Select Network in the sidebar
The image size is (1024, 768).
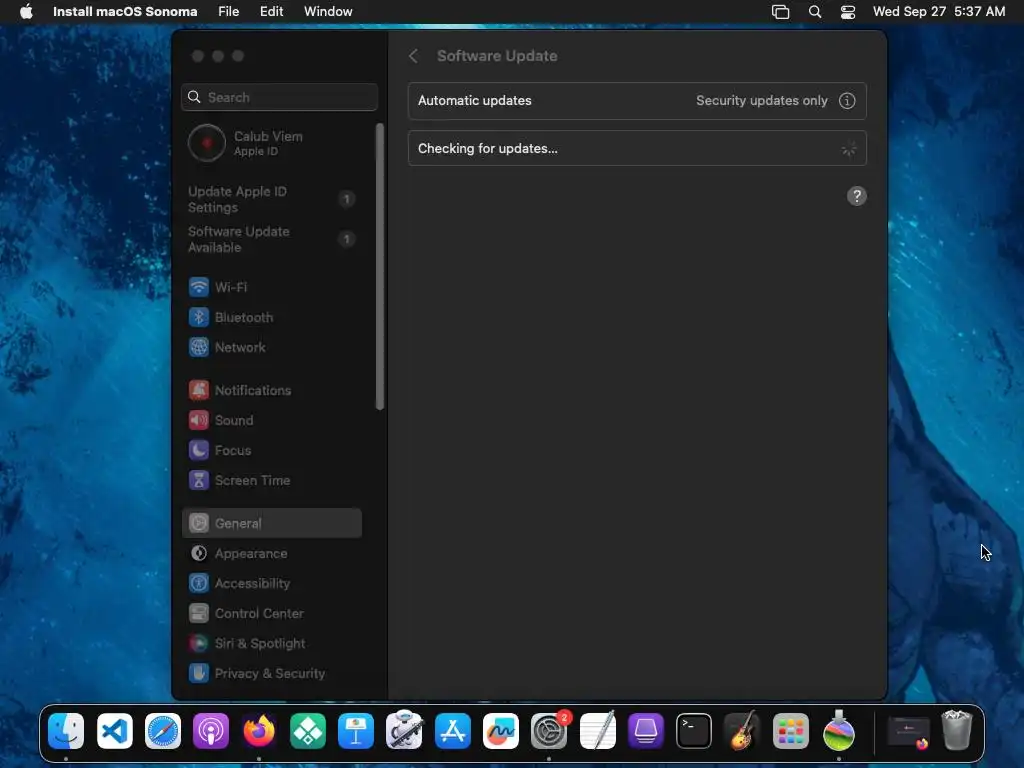click(272, 347)
